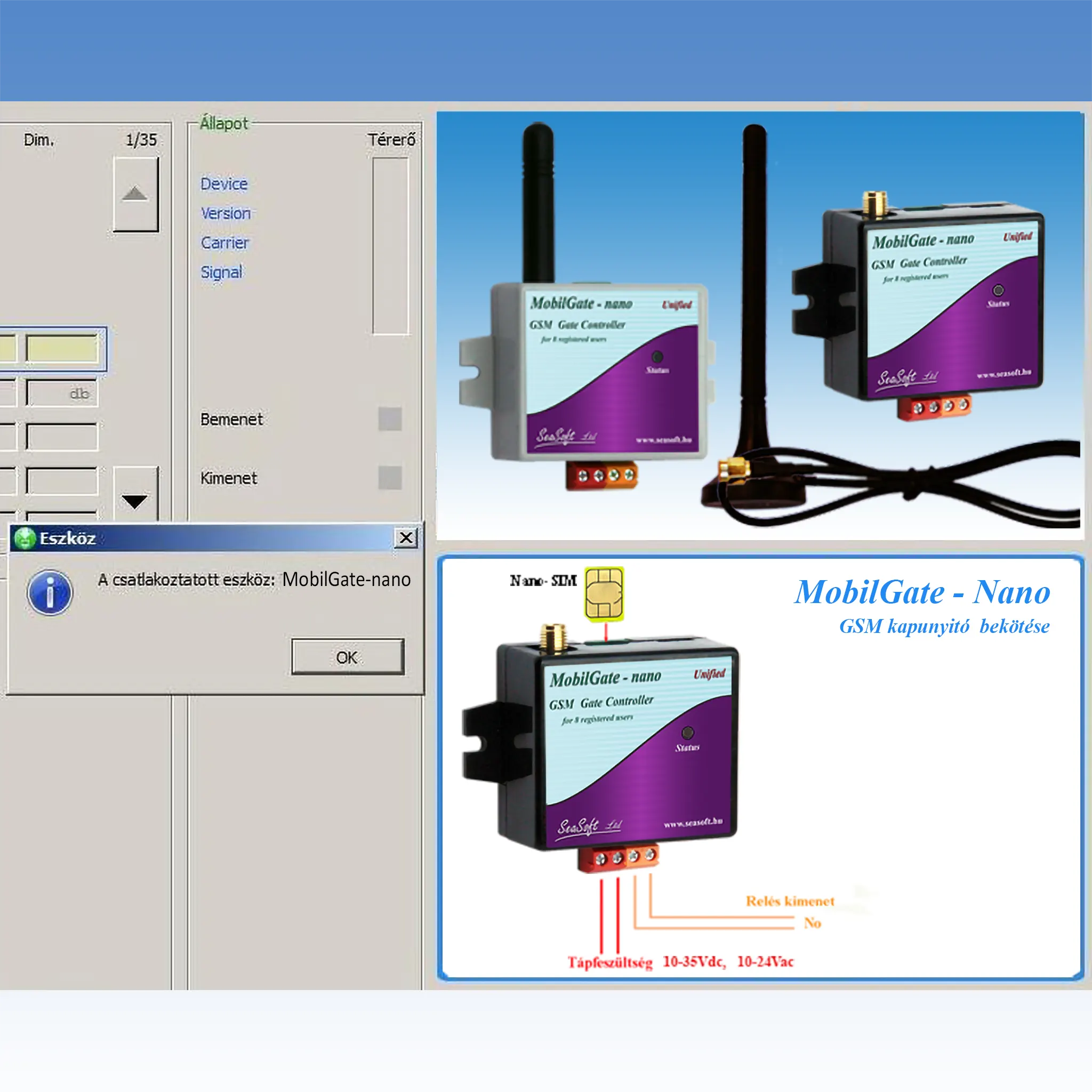Select the highlighted yellow input field
The width and height of the screenshot is (1092, 1092).
(62, 348)
